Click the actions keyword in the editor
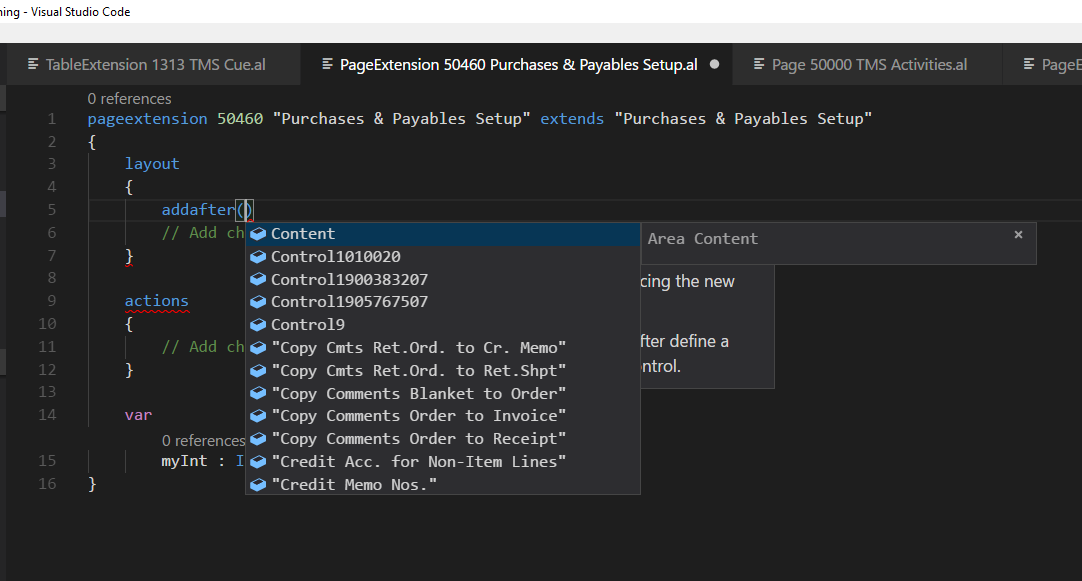This screenshot has height=581, width=1082. click(156, 301)
